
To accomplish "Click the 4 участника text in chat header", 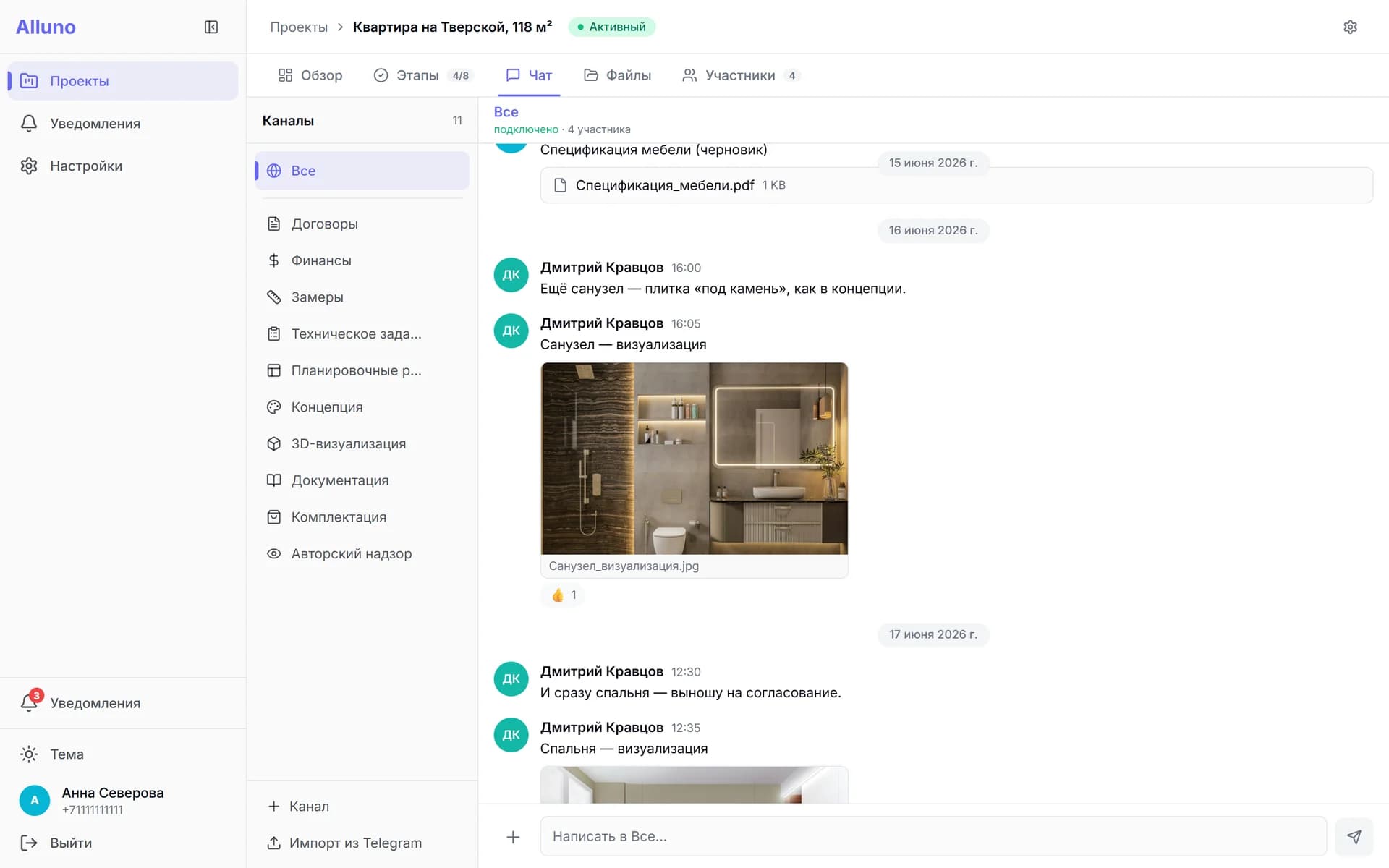I will (599, 129).
